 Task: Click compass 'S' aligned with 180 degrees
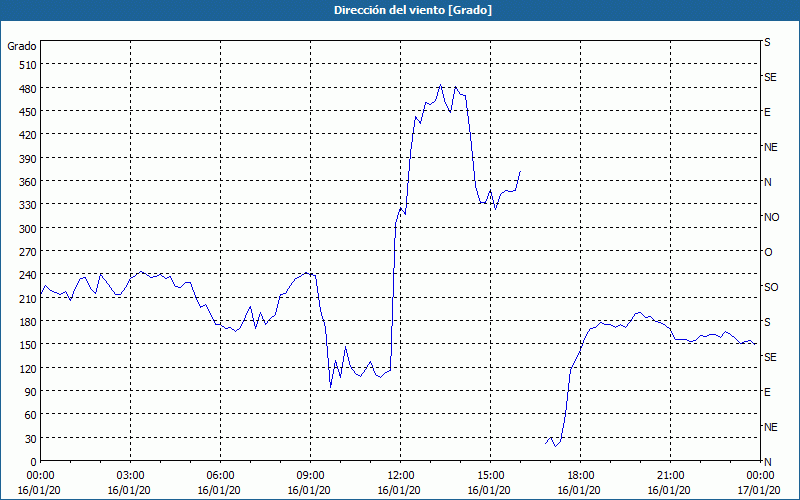[x=767, y=322]
